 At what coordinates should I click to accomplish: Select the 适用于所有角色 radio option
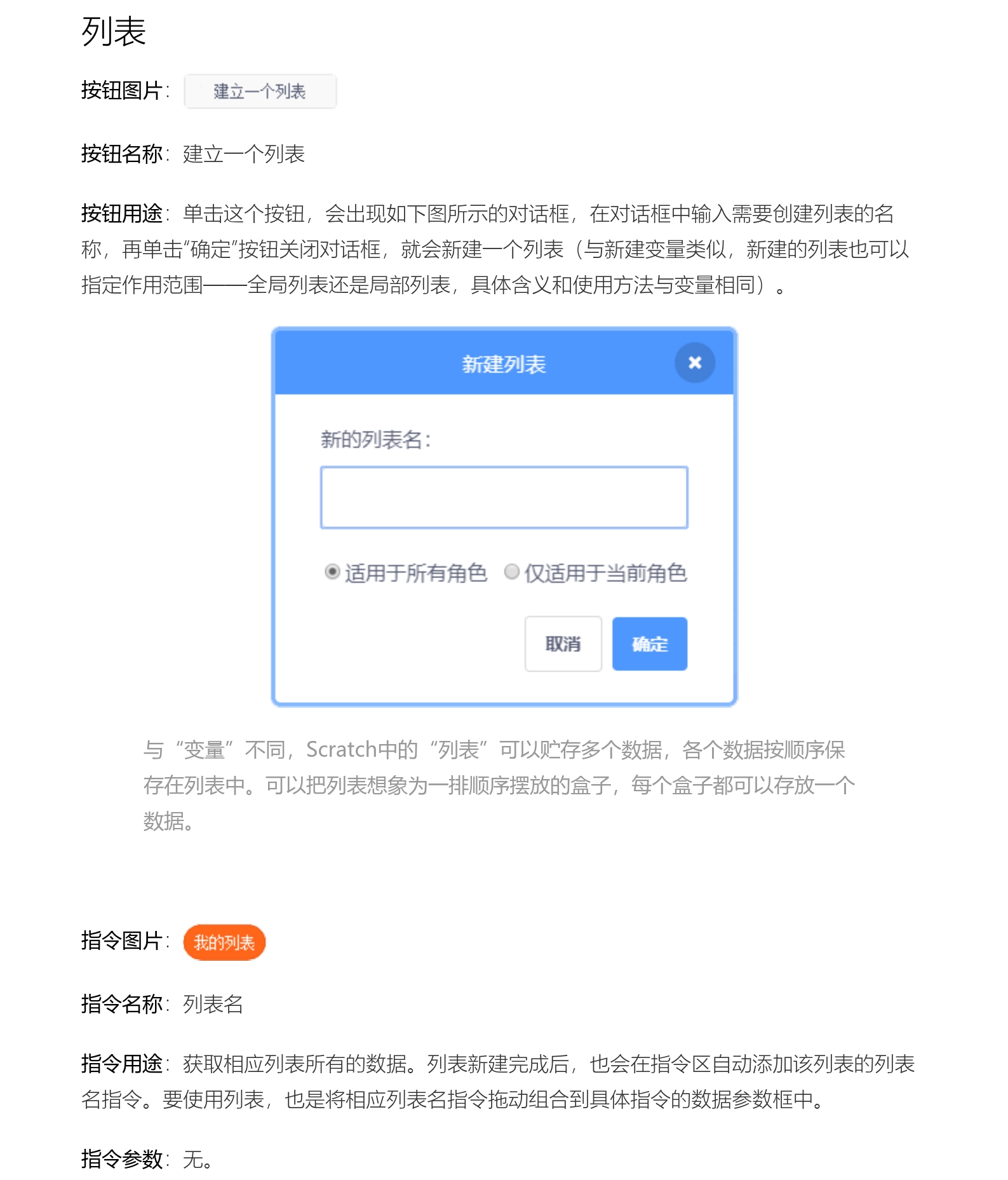pos(332,572)
